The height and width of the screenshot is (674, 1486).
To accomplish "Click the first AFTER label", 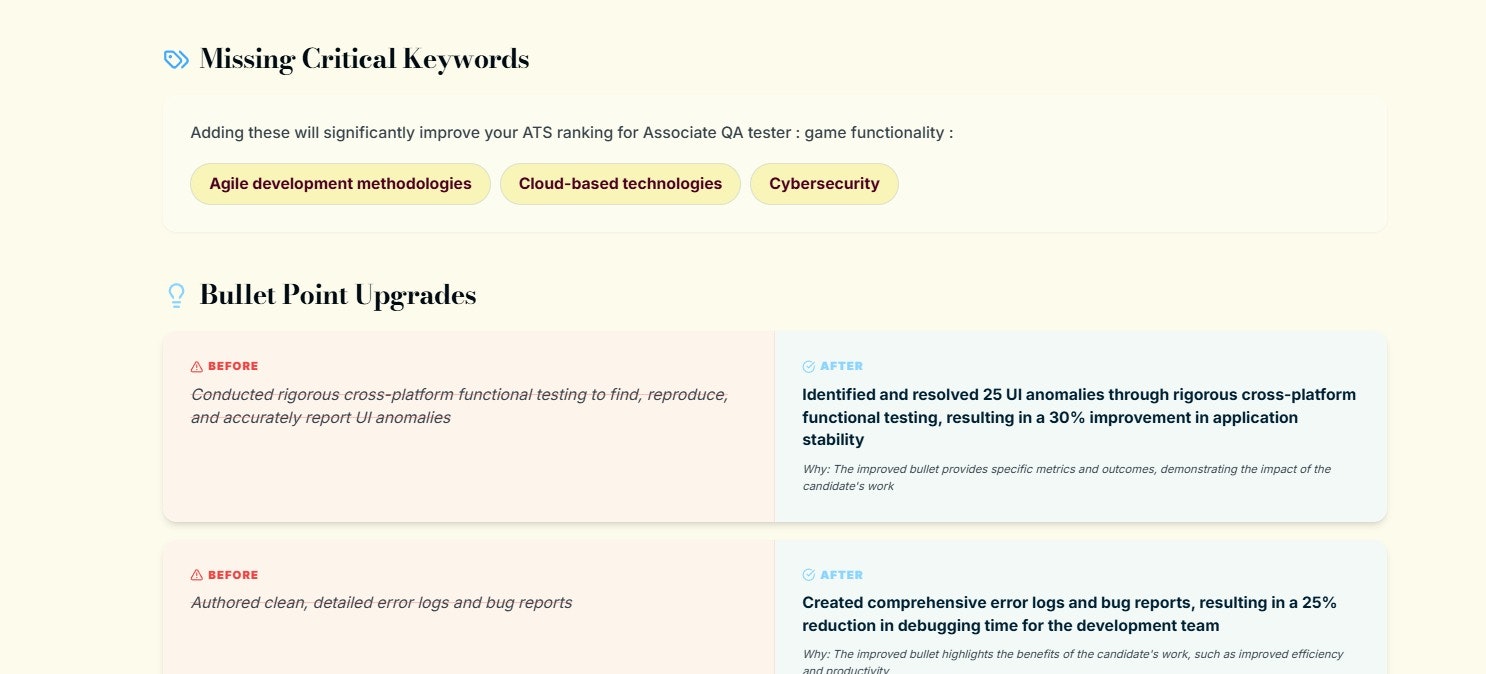I will point(840,366).
